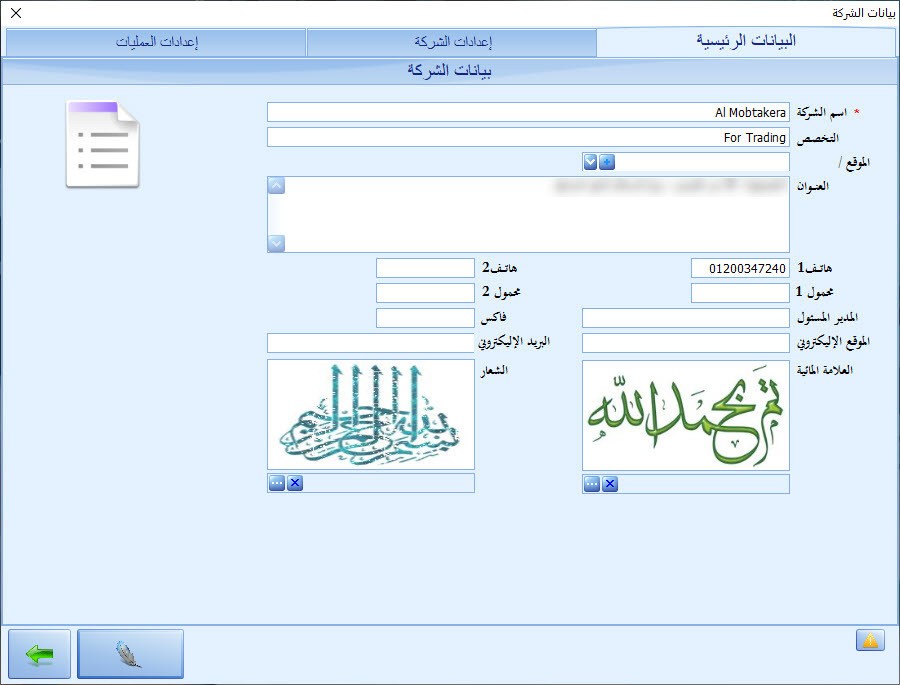Click the specialization field For Trading

point(528,137)
